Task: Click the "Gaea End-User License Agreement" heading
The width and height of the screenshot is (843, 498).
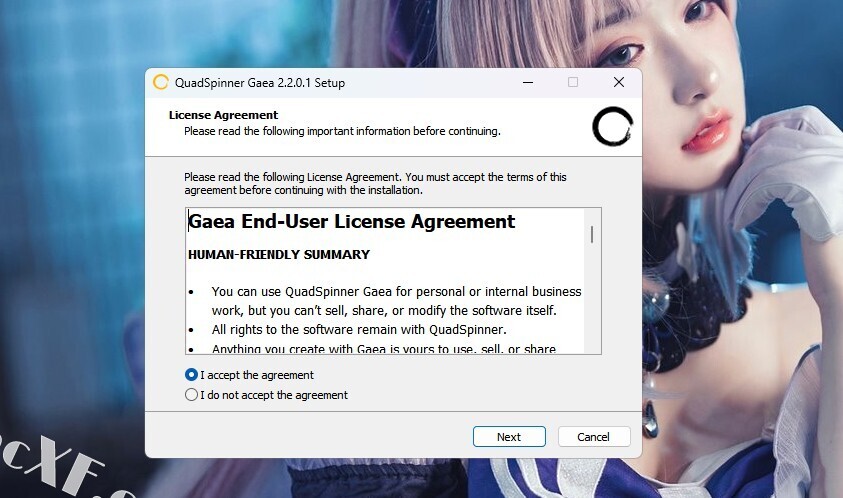Action: click(352, 222)
